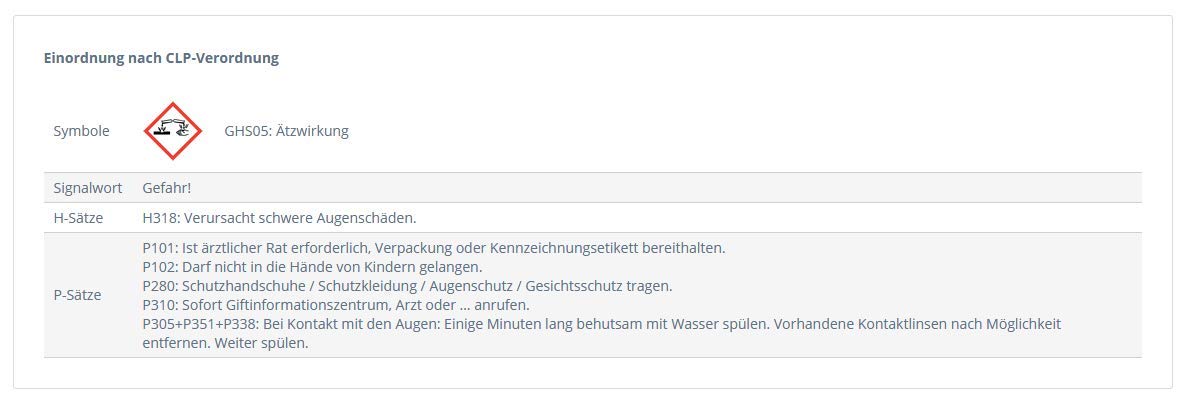Click the H318 hazard statement text
This screenshot has height=400, width=1191.
(279, 218)
